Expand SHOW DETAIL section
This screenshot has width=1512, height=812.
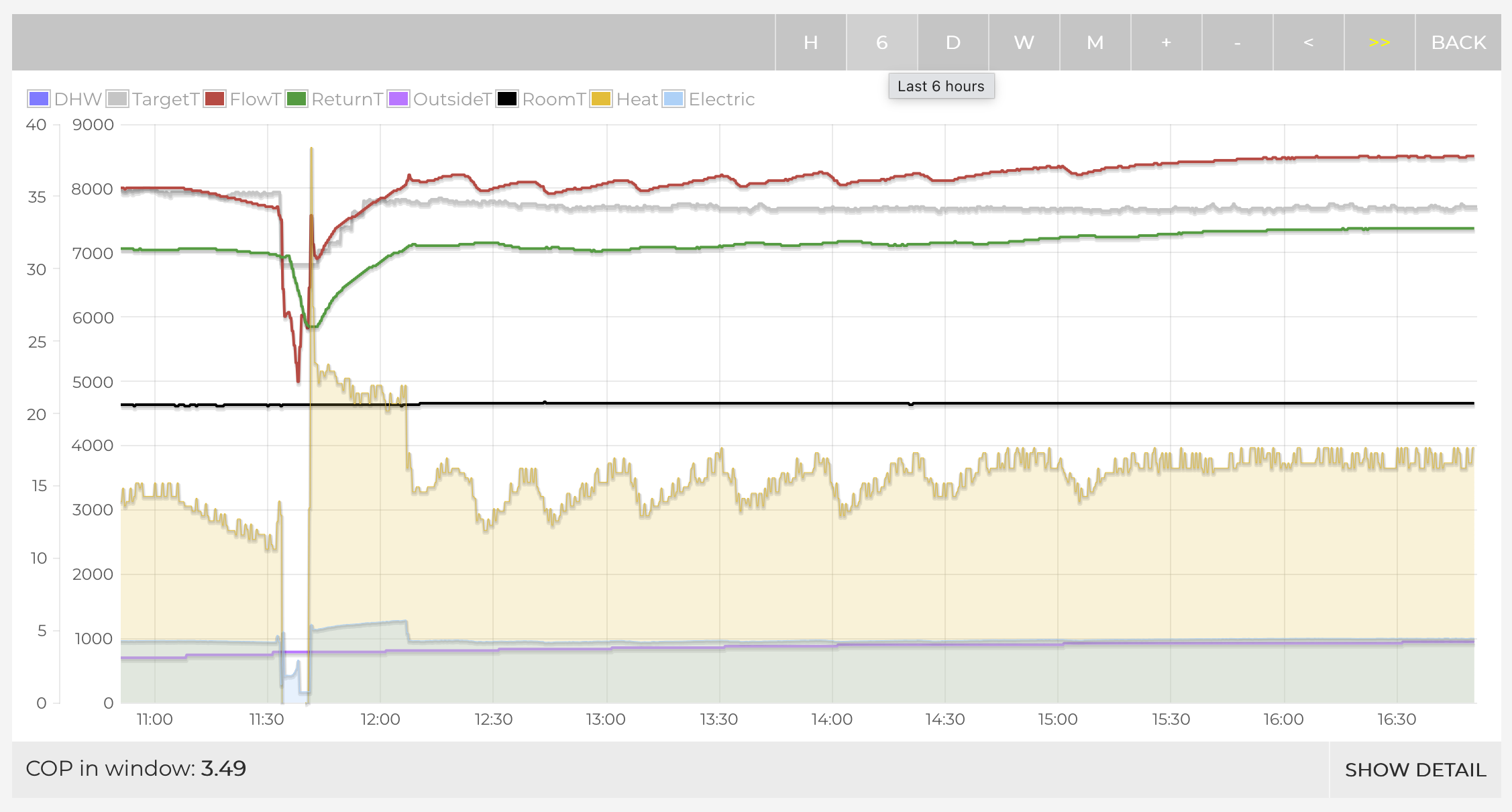click(1415, 770)
